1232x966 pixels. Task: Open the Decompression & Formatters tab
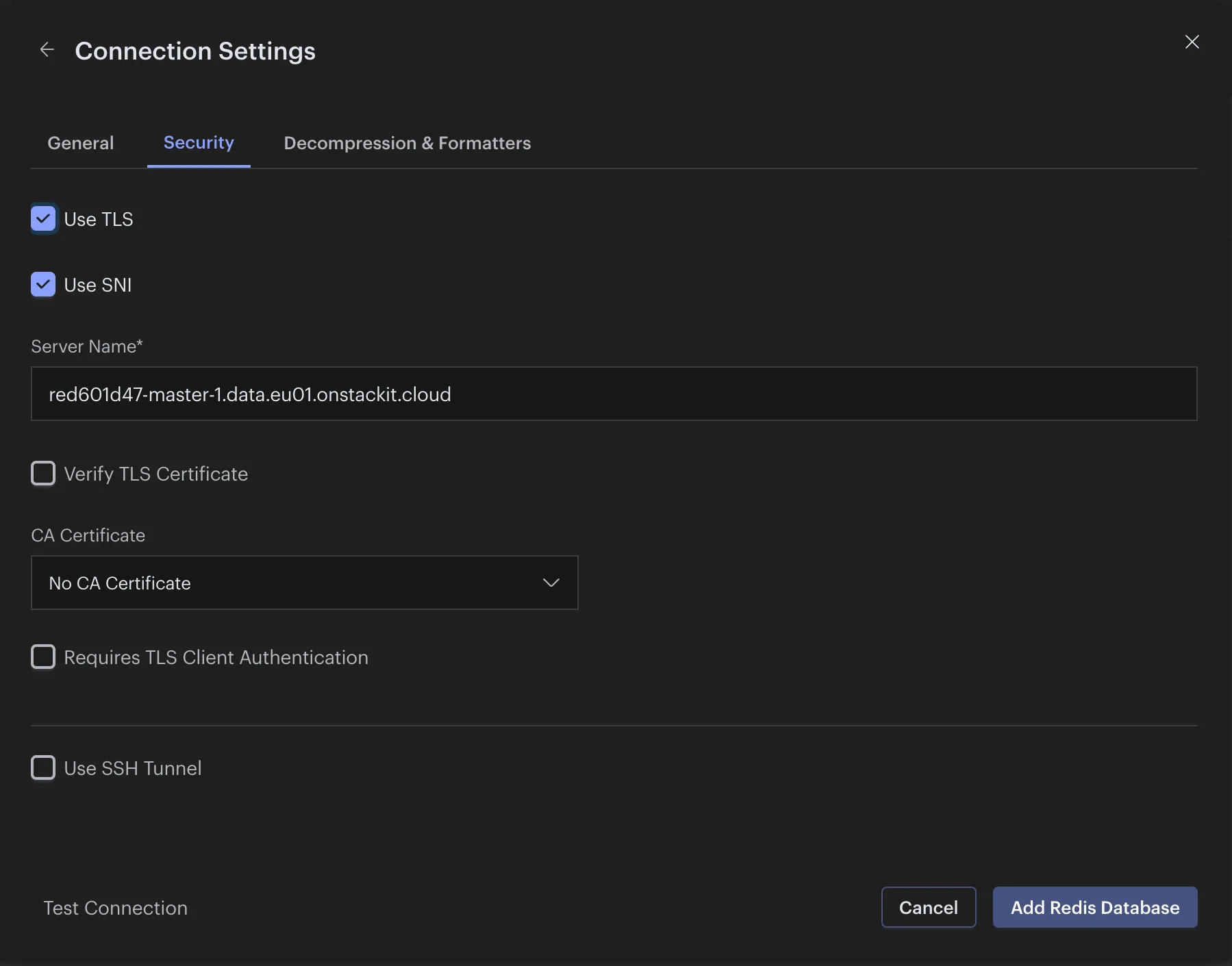(407, 143)
